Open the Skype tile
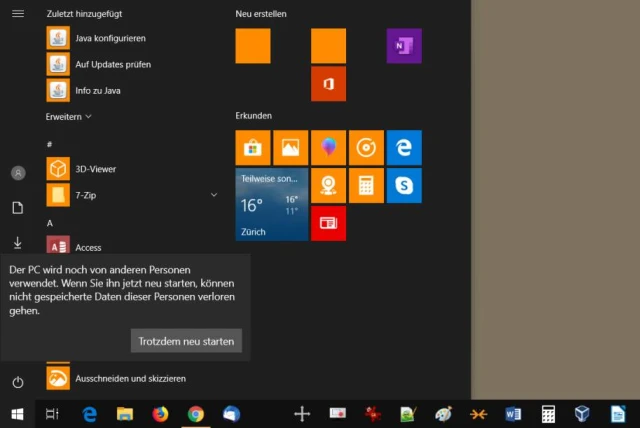The width and height of the screenshot is (640, 428). pos(404,185)
